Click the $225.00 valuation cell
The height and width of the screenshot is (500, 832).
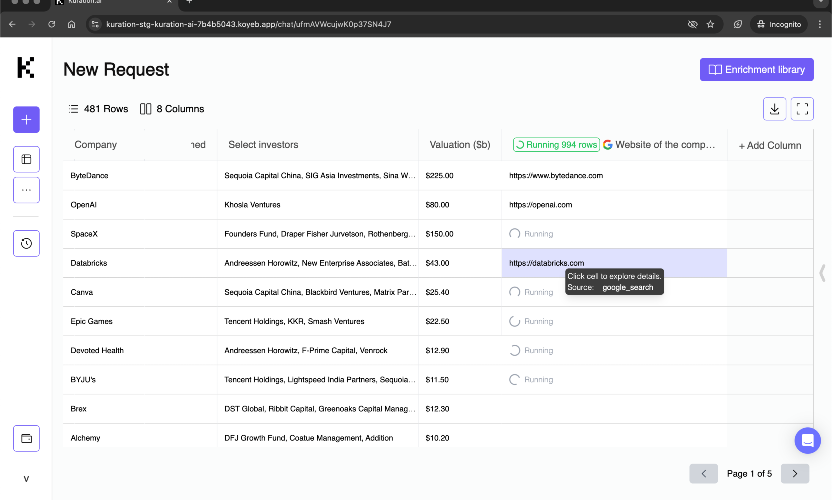(x=460, y=176)
